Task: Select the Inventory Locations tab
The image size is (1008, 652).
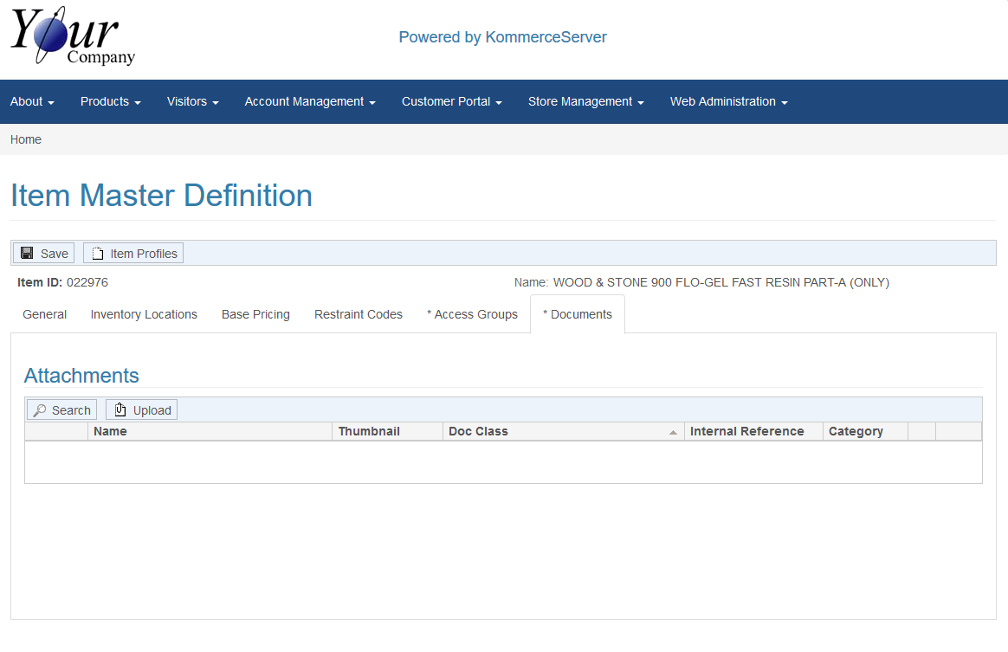Action: [144, 314]
